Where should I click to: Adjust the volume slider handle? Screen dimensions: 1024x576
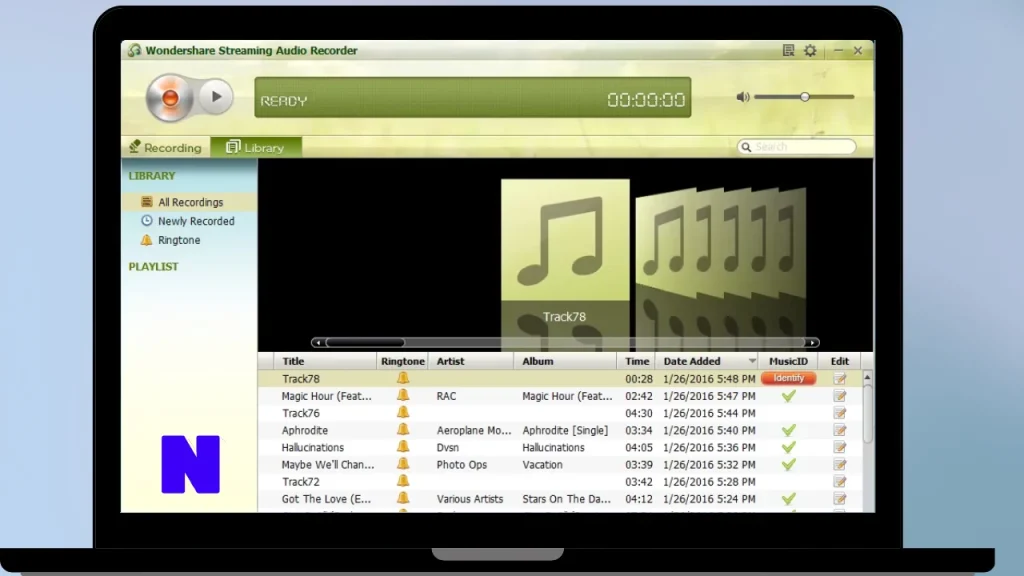coord(805,97)
